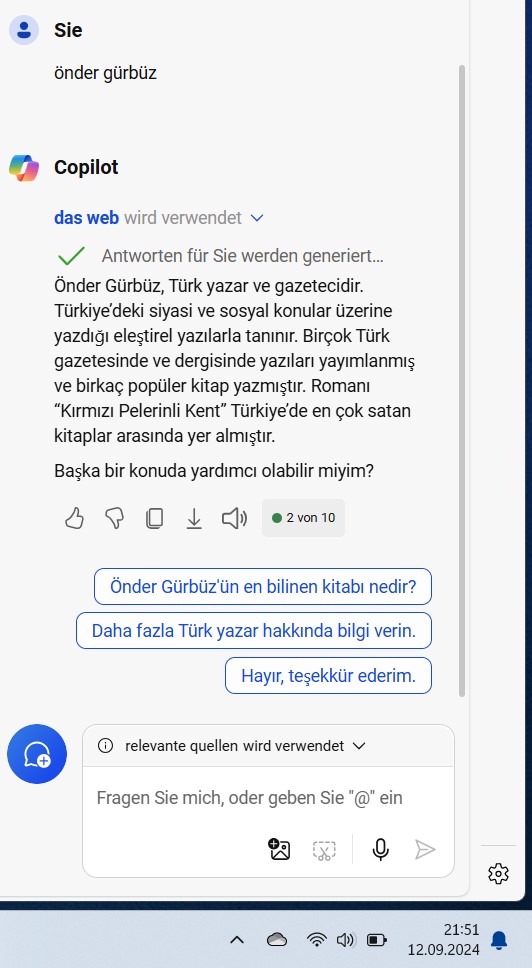Read the answer aloud with speaker icon
532x968 pixels.
coord(234,518)
